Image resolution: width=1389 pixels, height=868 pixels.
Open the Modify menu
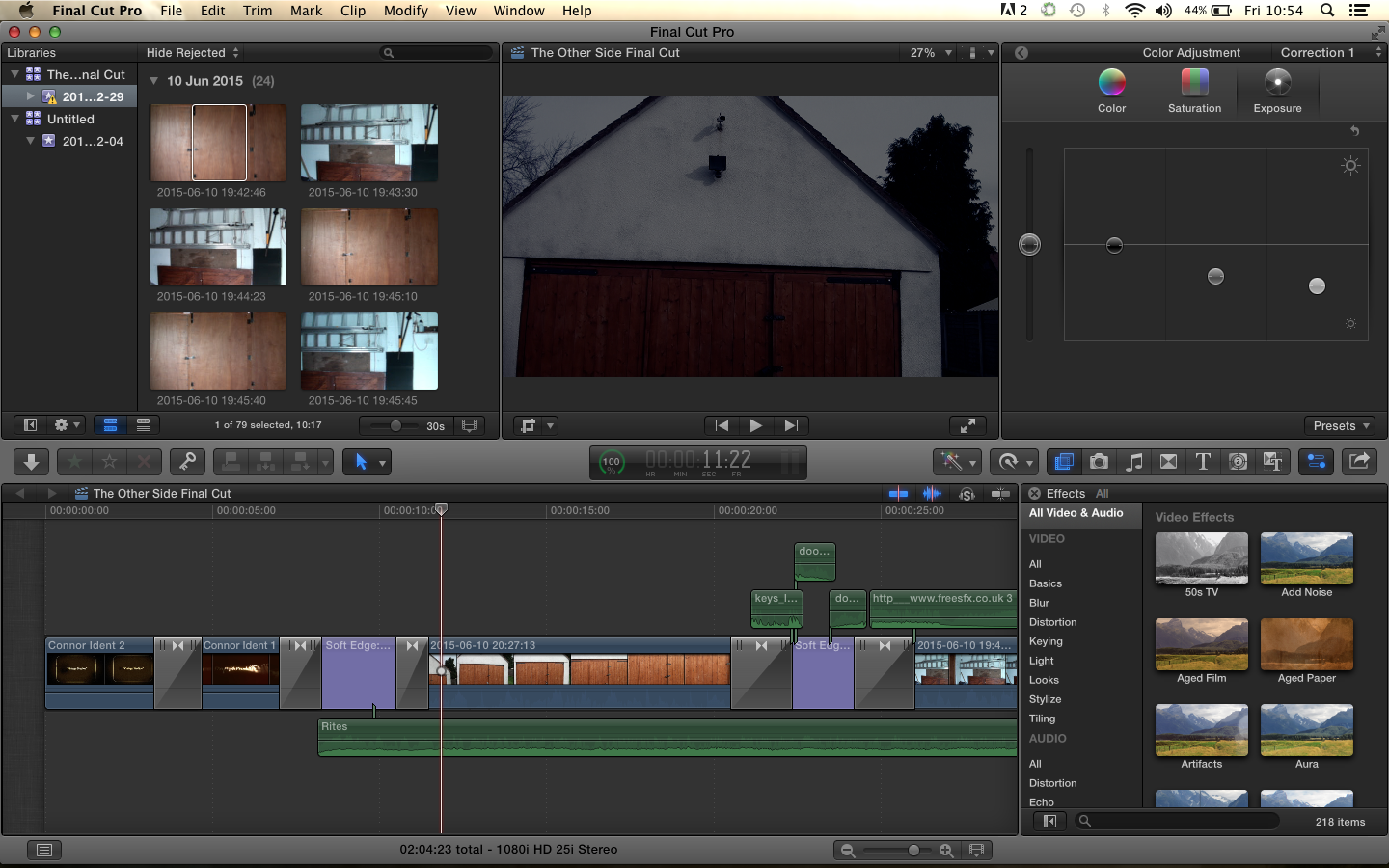point(405,11)
